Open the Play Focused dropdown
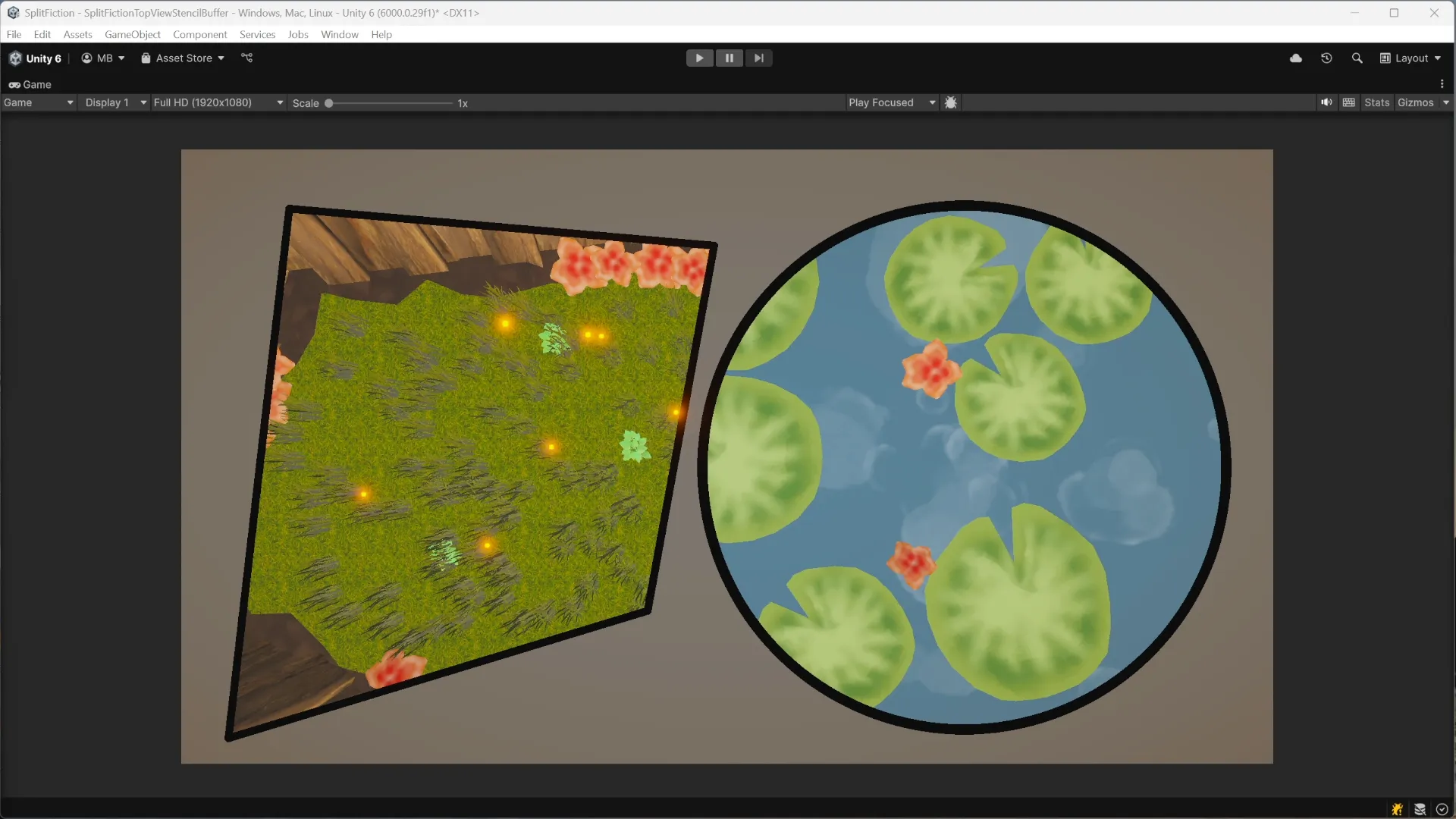The width and height of the screenshot is (1456, 819). [891, 102]
